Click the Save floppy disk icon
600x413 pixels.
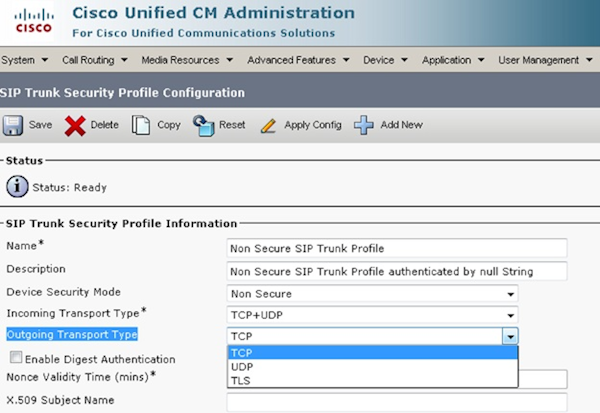tap(13, 125)
